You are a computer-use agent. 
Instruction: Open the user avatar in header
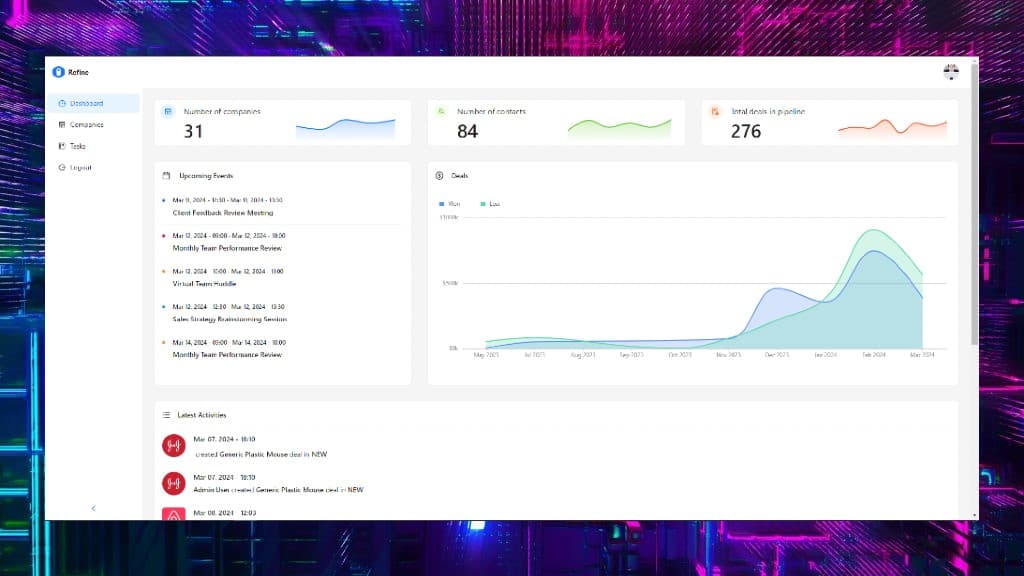tap(951, 72)
